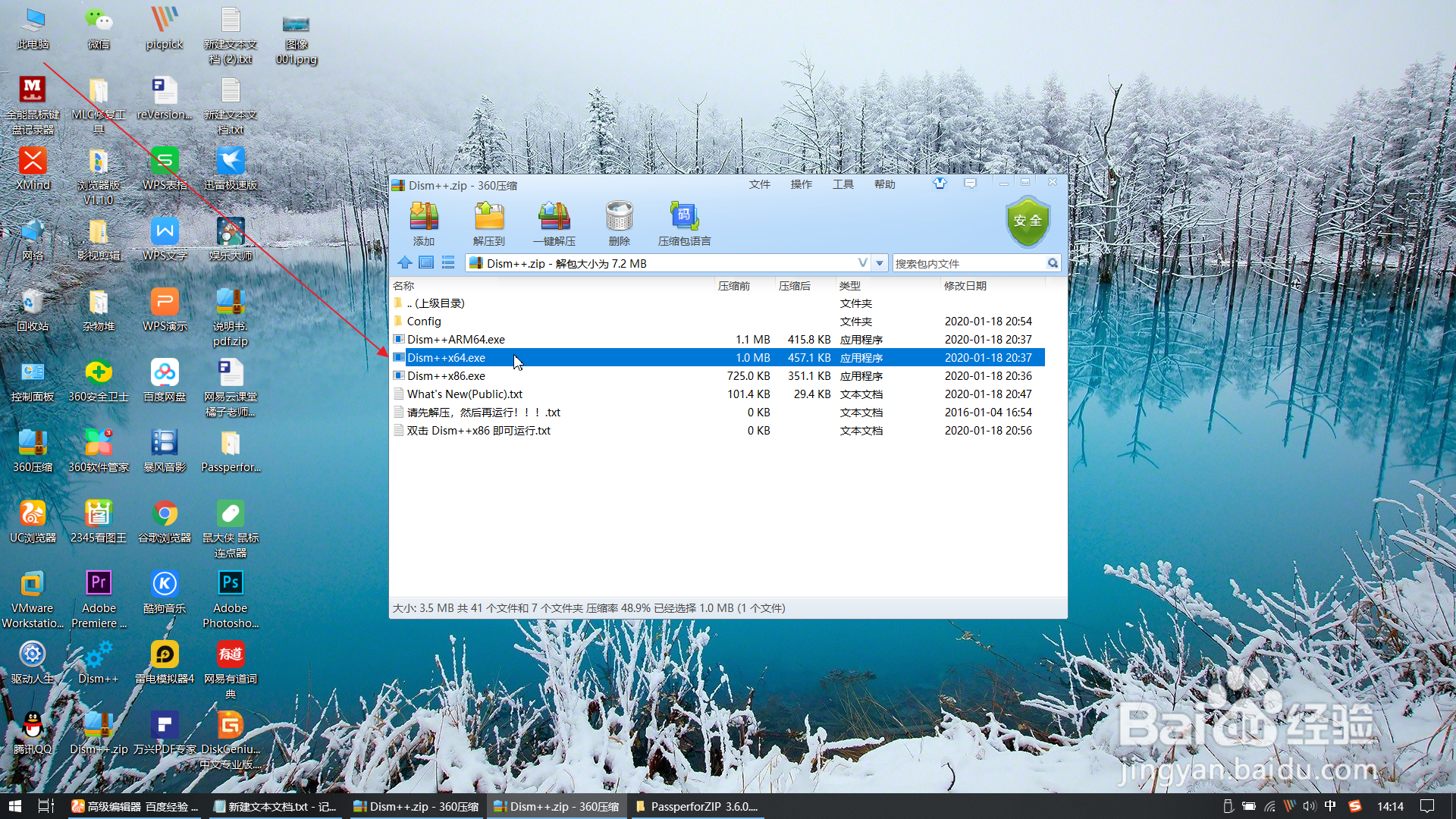Screen dimensions: 1456x819
Task: Switch to large icon view mode
Action: click(x=426, y=262)
